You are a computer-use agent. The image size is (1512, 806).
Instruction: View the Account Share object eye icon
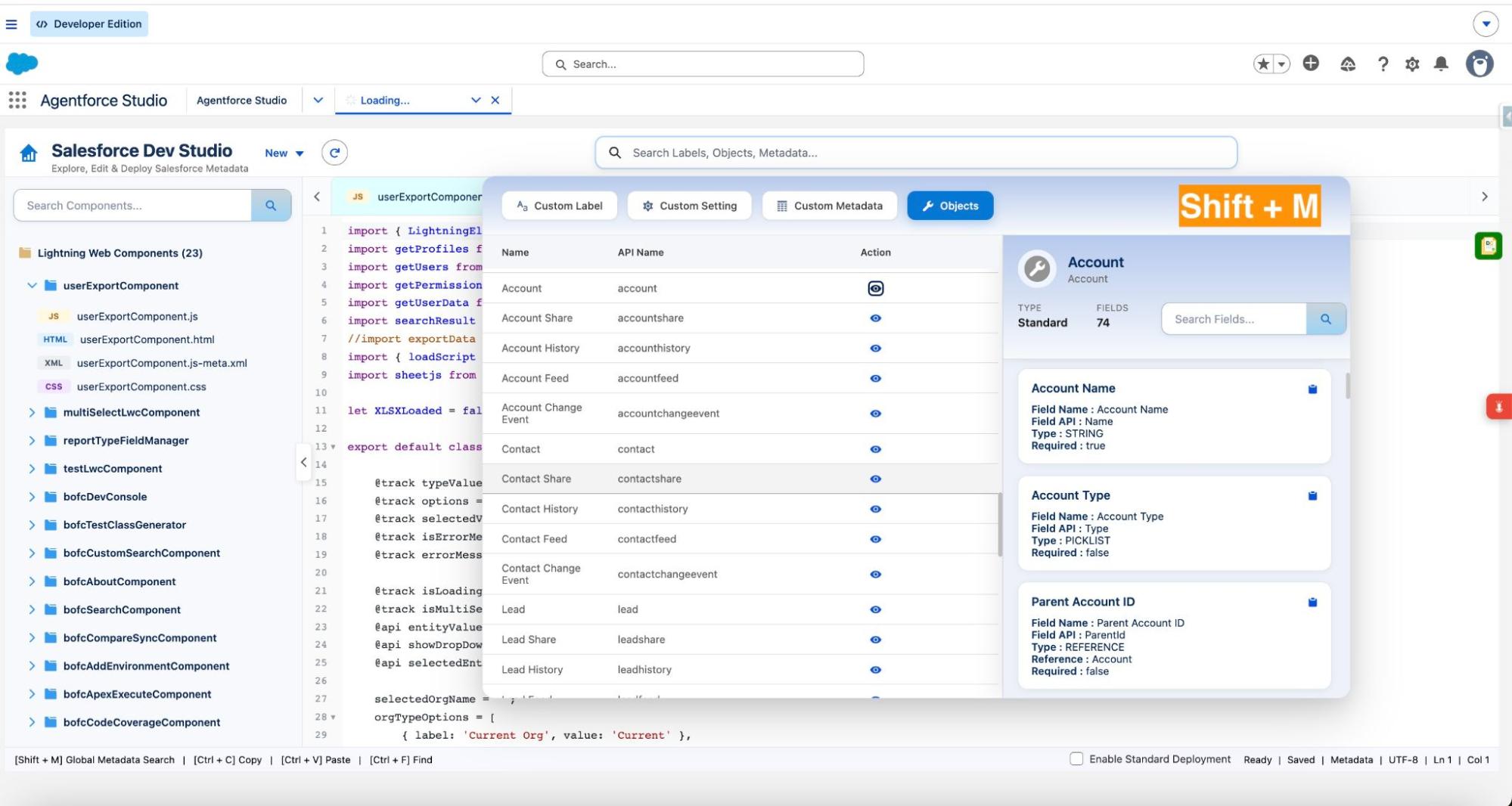(875, 318)
